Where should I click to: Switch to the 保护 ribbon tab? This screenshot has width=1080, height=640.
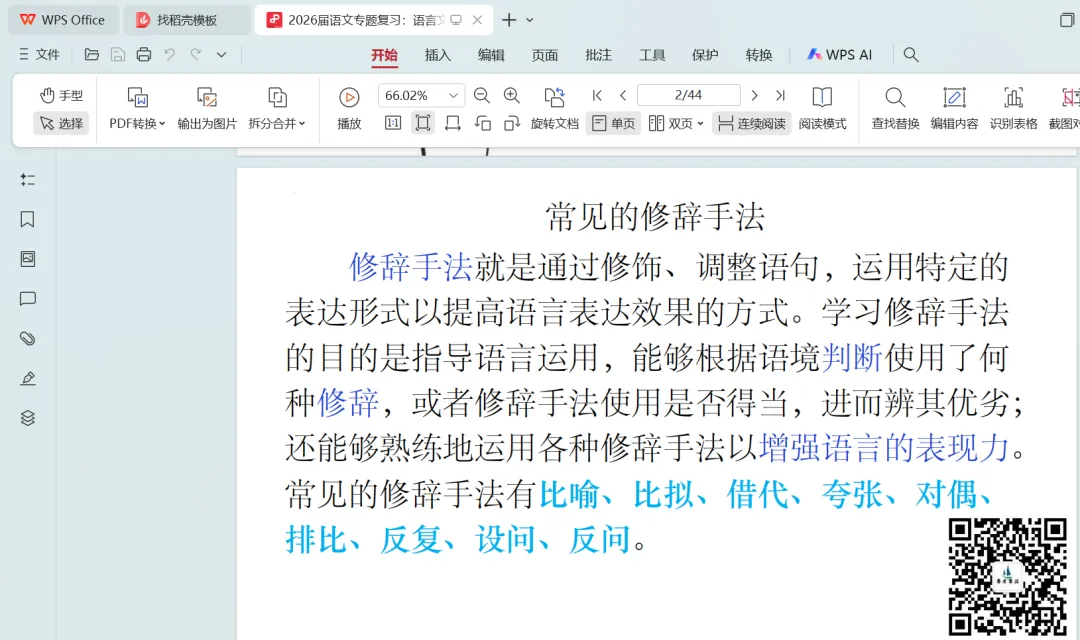tap(705, 55)
